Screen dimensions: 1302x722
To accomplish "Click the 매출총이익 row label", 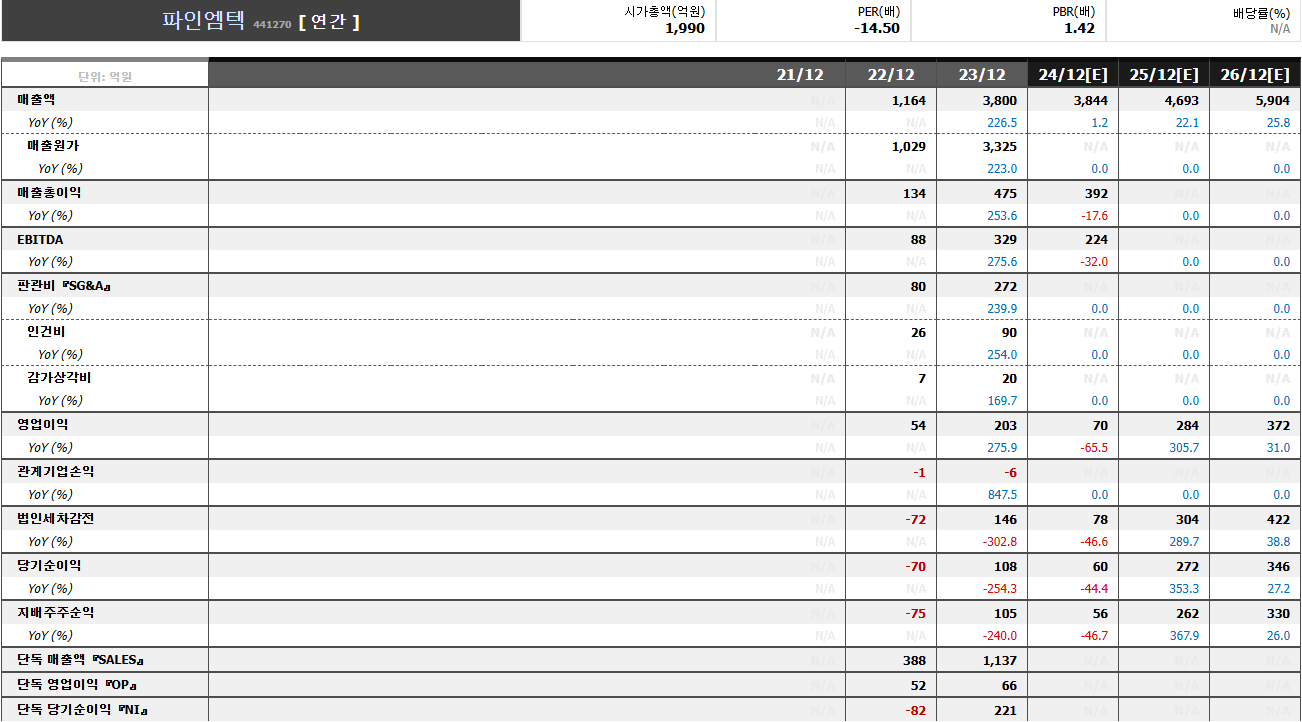I will click(x=49, y=193).
